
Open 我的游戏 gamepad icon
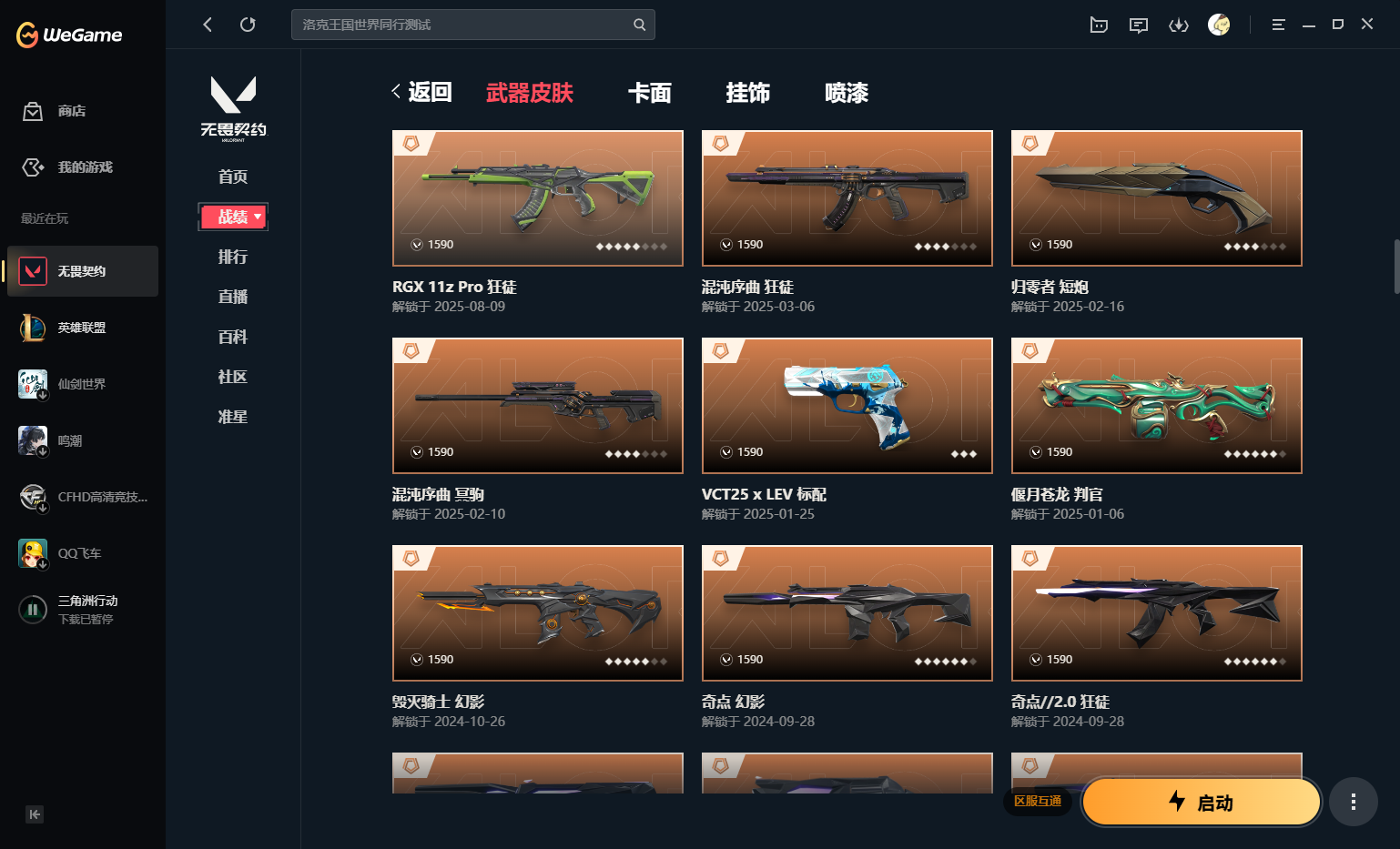(33, 167)
